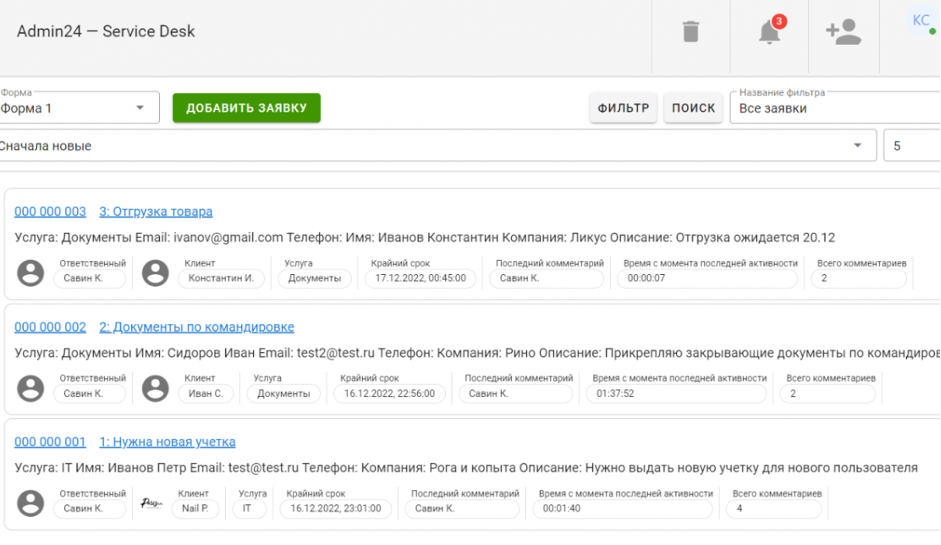Click client avatar icon for Иван С.
The height and width of the screenshot is (545, 941).
155,388
